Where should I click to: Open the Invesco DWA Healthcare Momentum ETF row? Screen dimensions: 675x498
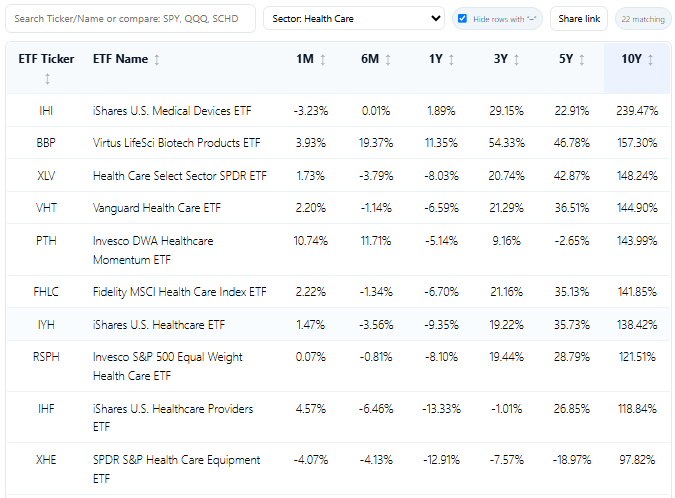coord(153,249)
